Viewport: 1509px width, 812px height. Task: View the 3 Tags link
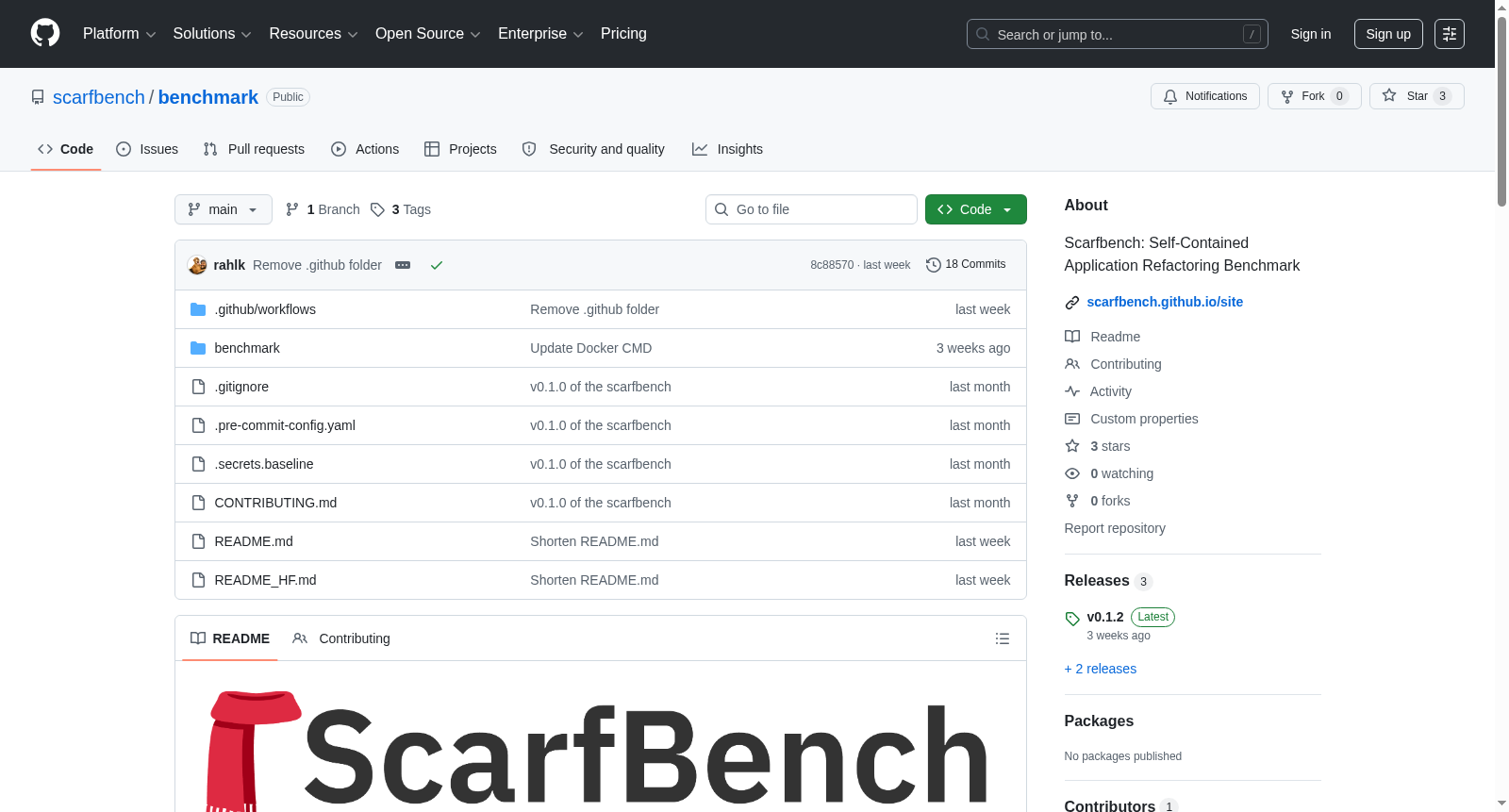point(401,209)
